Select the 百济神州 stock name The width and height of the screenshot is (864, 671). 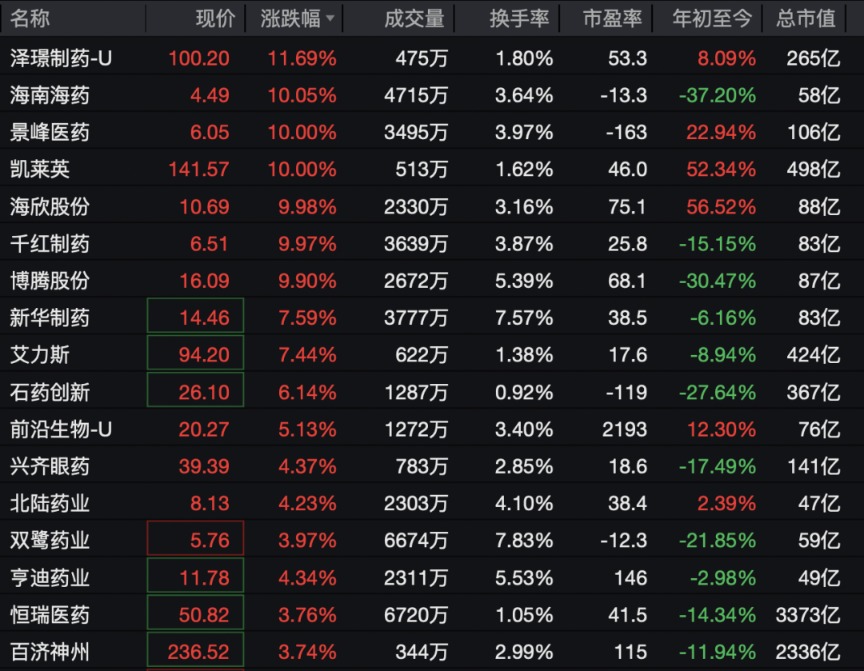coord(50,652)
